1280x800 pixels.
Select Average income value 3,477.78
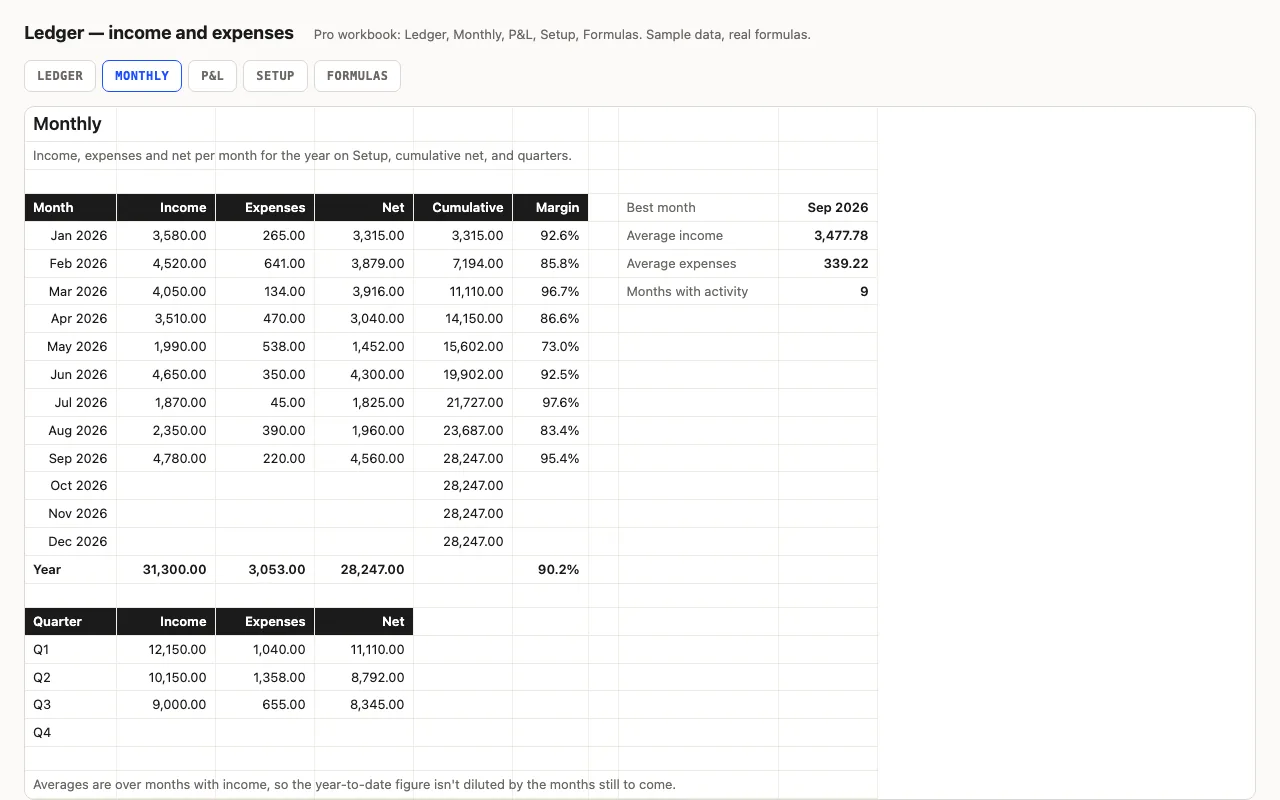point(828,235)
